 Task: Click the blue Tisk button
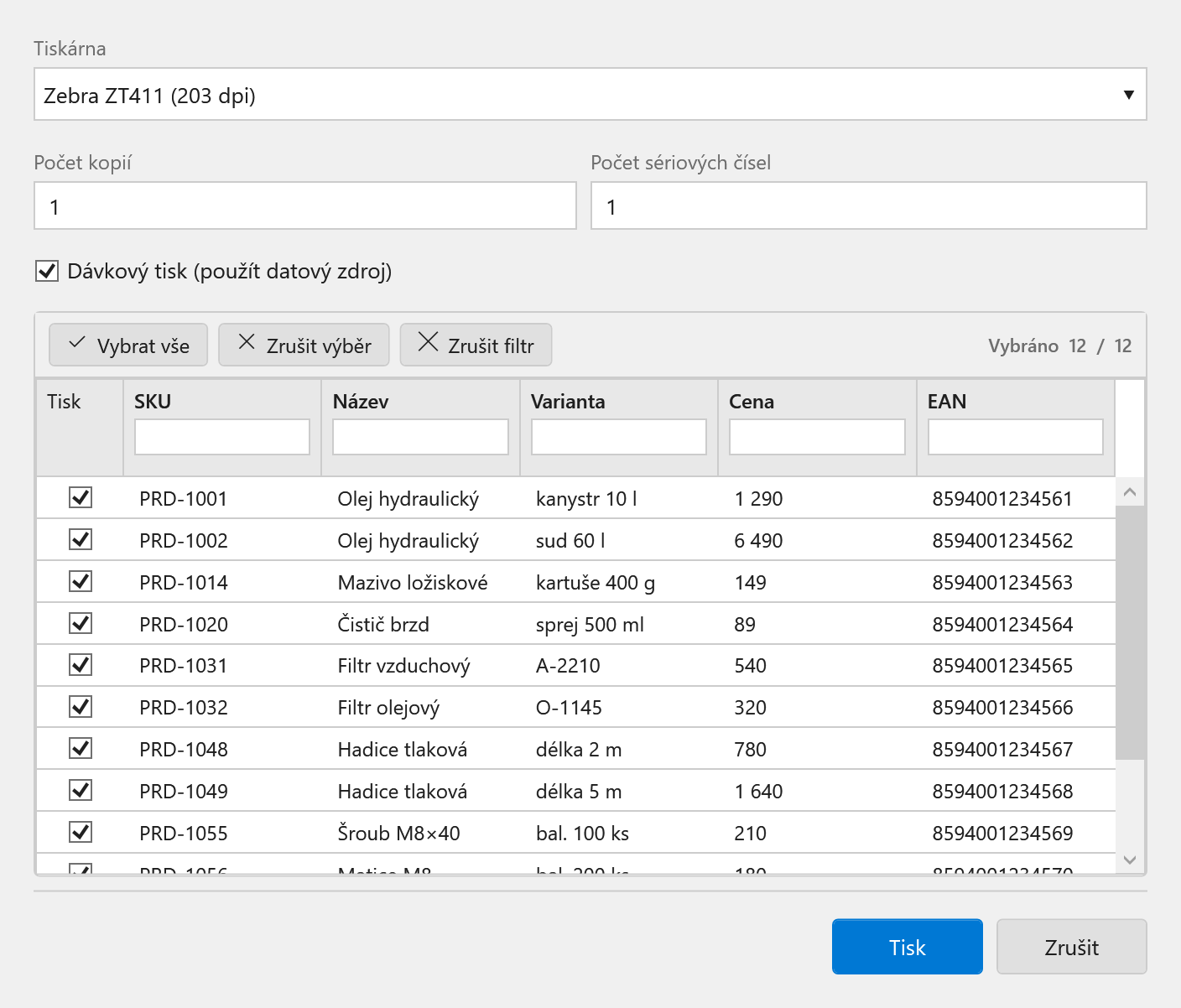[x=908, y=947]
